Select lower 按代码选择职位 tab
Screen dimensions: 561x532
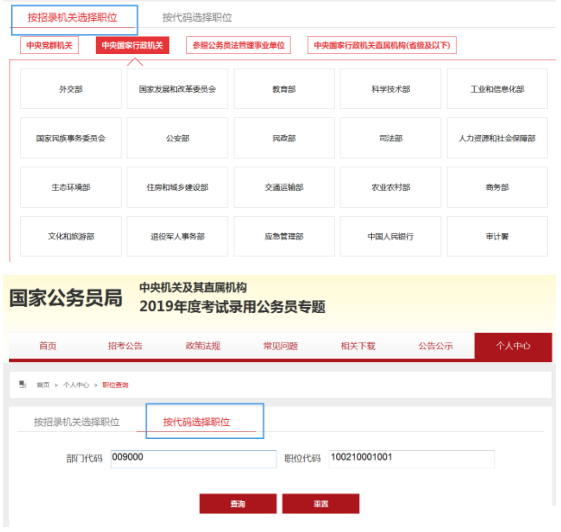tap(196, 422)
